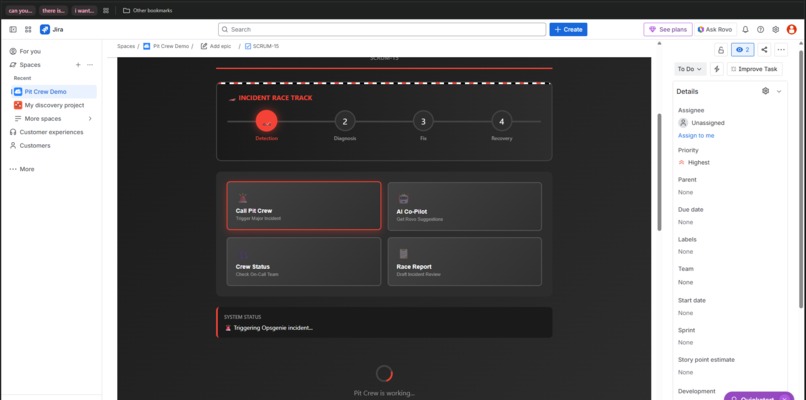This screenshot has width=806, height=400.
Task: Open the help question mark icon
Action: (x=761, y=30)
